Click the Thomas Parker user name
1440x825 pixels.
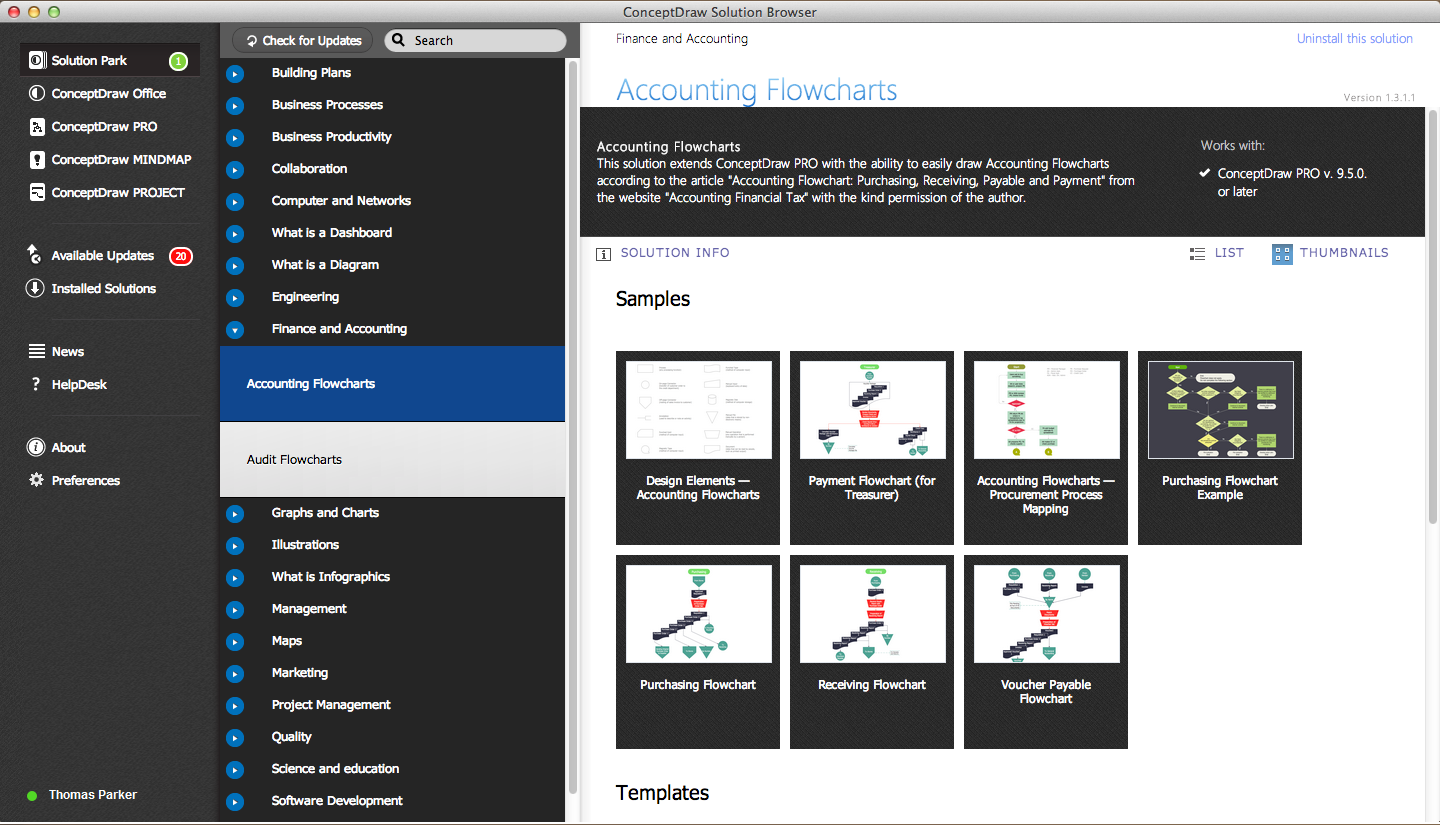pyautogui.click(x=93, y=795)
